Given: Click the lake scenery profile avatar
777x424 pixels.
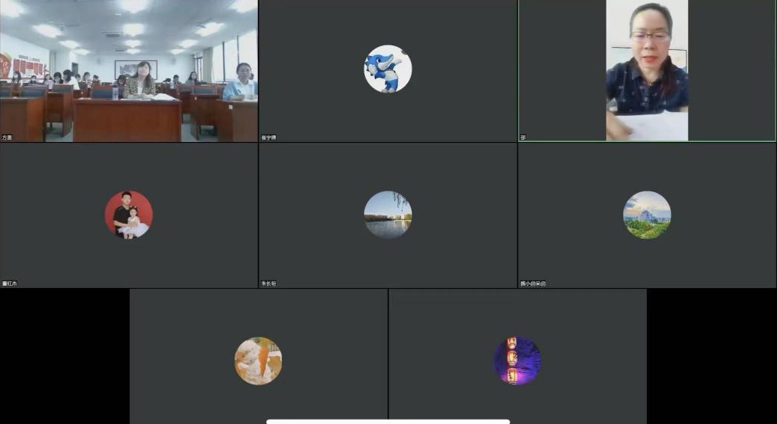Looking at the screenshot, I should pyautogui.click(x=387, y=214).
